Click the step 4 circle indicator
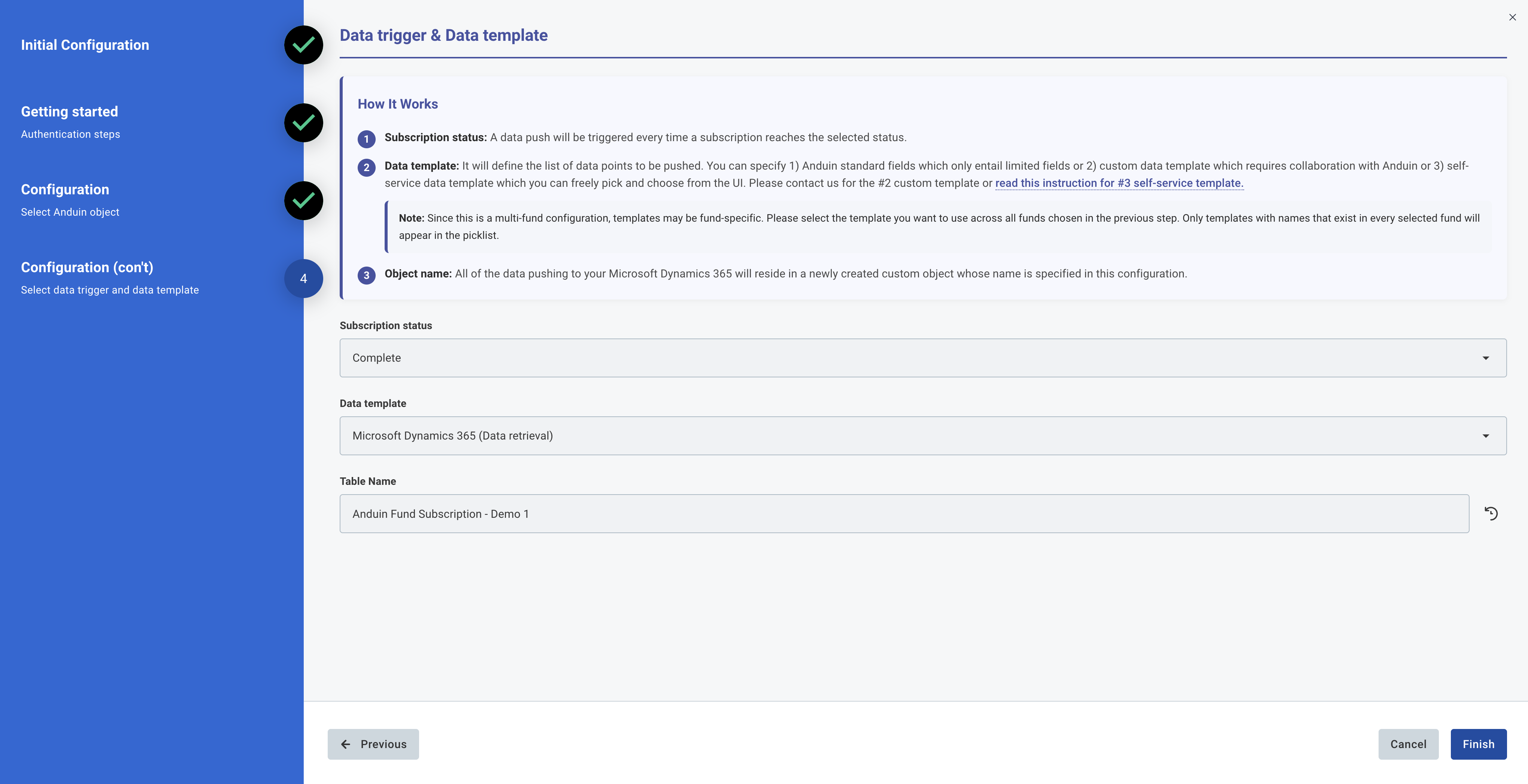This screenshot has width=1528, height=784. coord(303,278)
